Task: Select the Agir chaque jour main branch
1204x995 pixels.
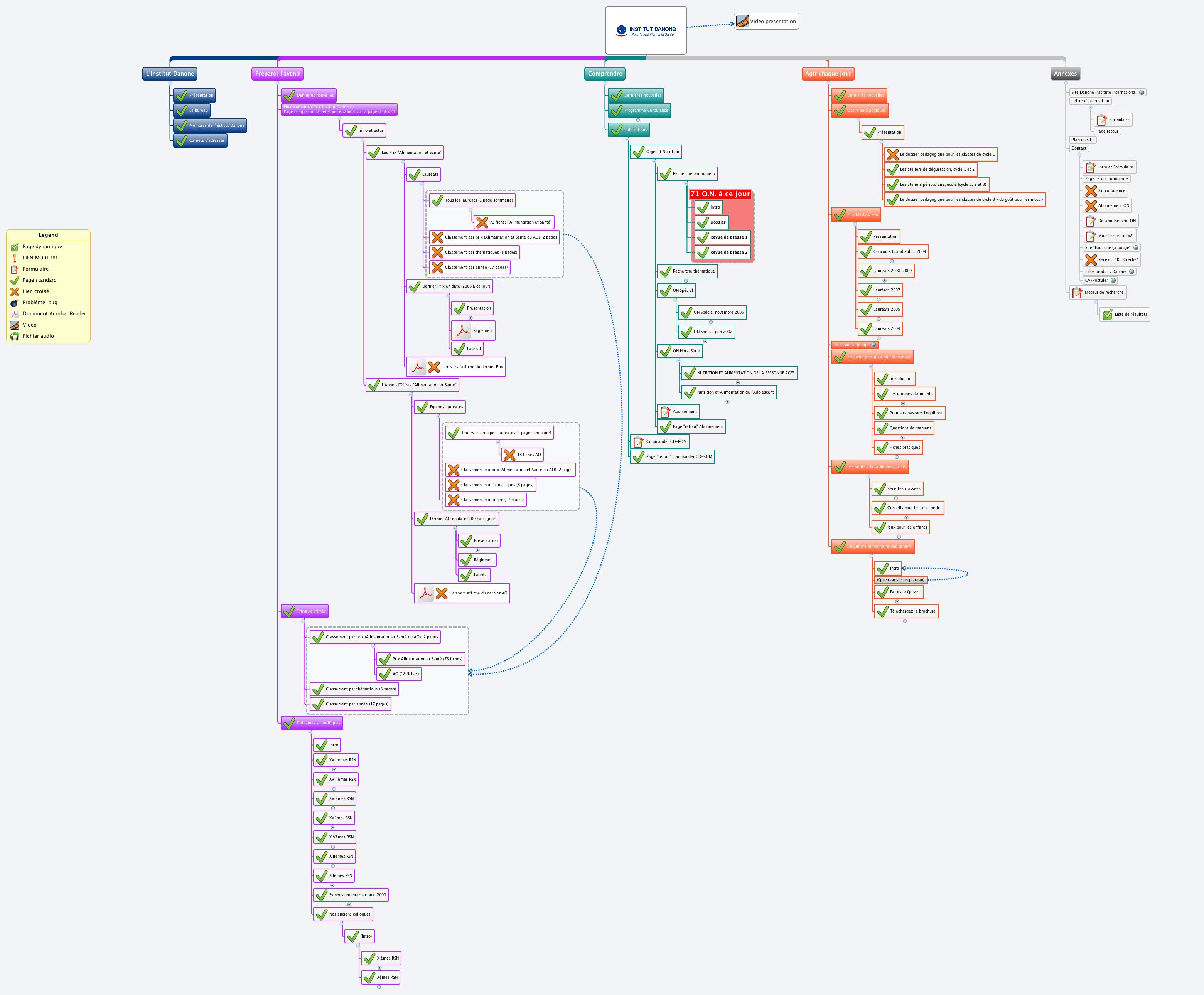Action: pyautogui.click(x=828, y=73)
